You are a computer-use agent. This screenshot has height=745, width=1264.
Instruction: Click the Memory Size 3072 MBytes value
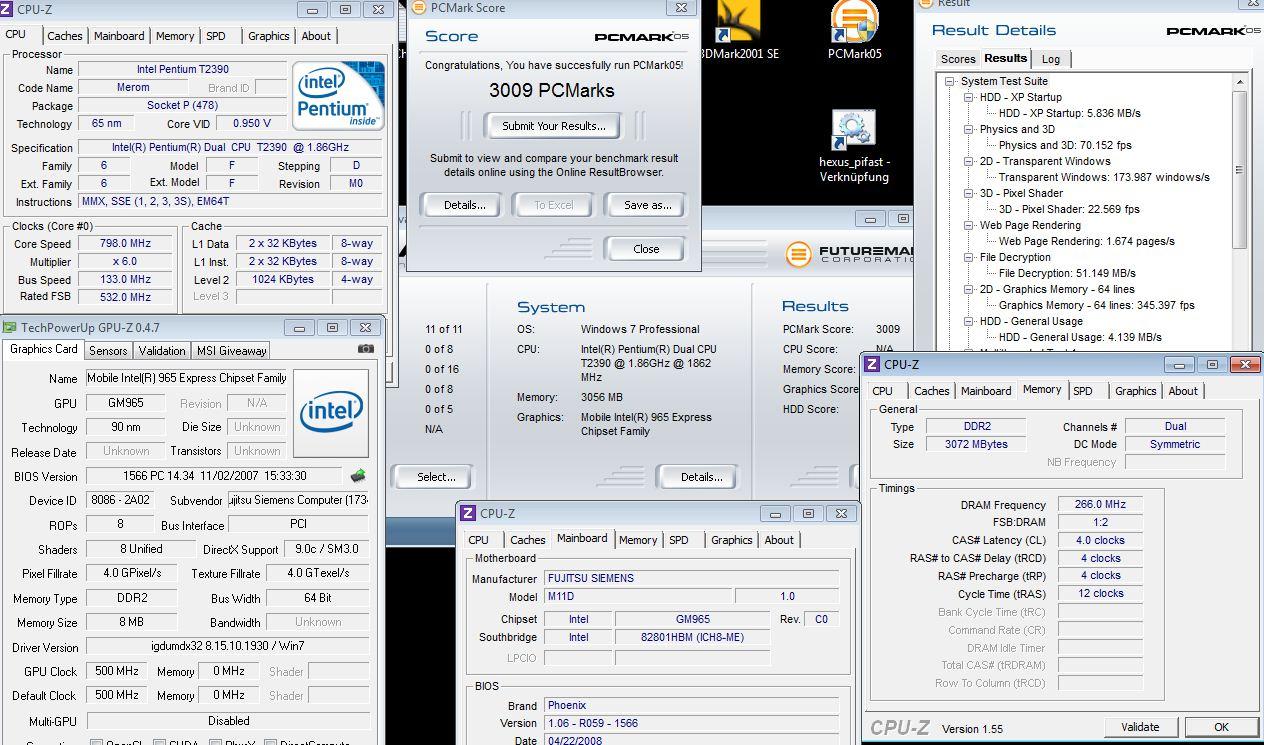[x=976, y=444]
